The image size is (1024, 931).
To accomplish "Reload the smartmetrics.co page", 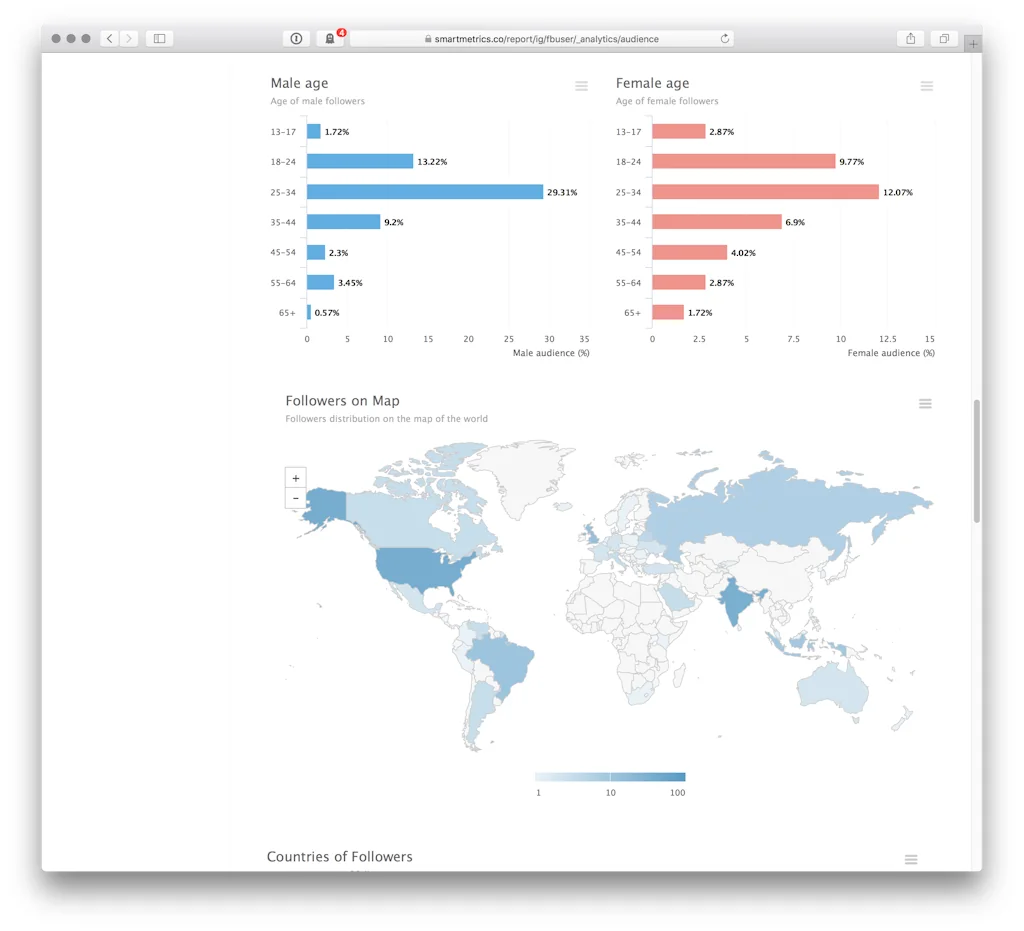I will tap(724, 39).
